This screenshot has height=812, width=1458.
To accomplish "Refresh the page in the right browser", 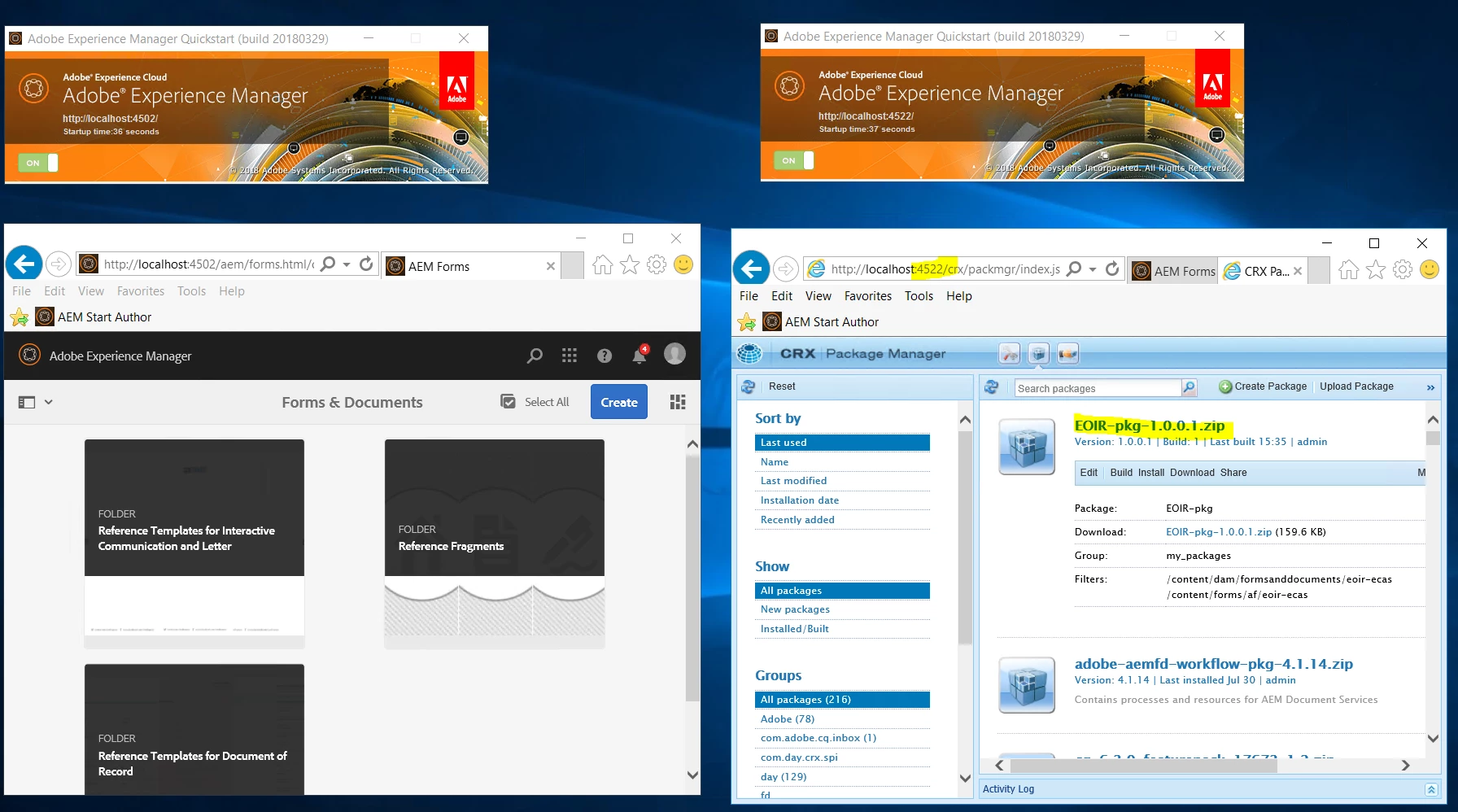I will click(1112, 268).
